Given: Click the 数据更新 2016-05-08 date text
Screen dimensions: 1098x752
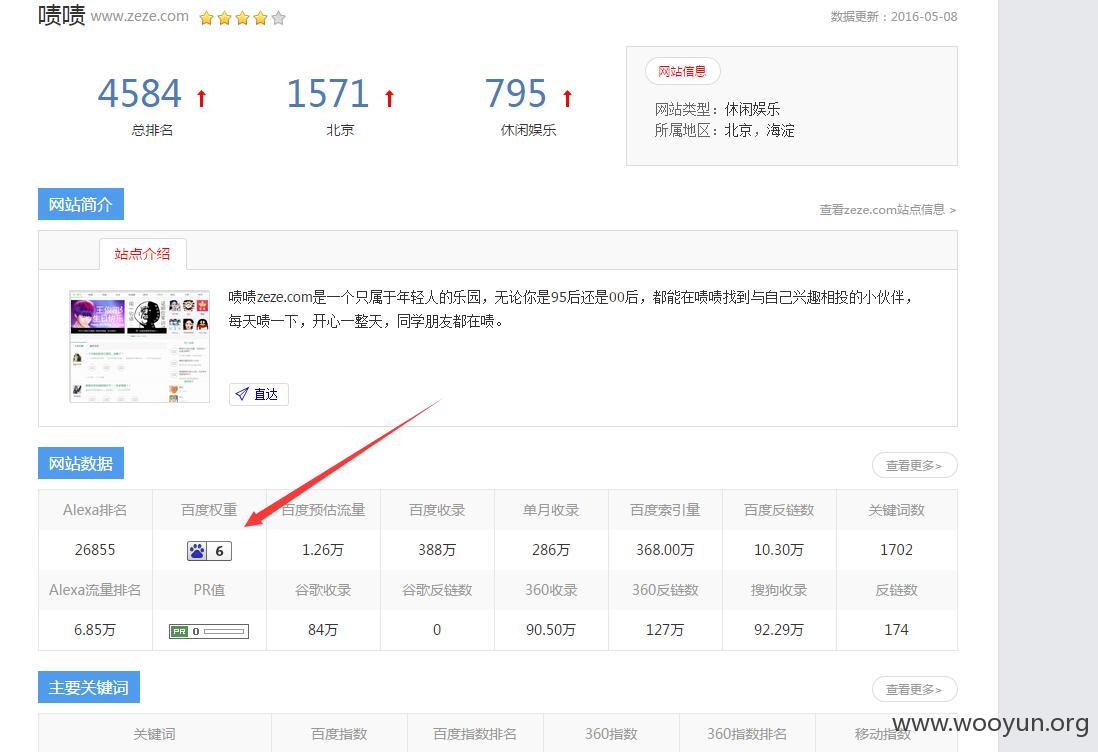Looking at the screenshot, I should (x=894, y=17).
